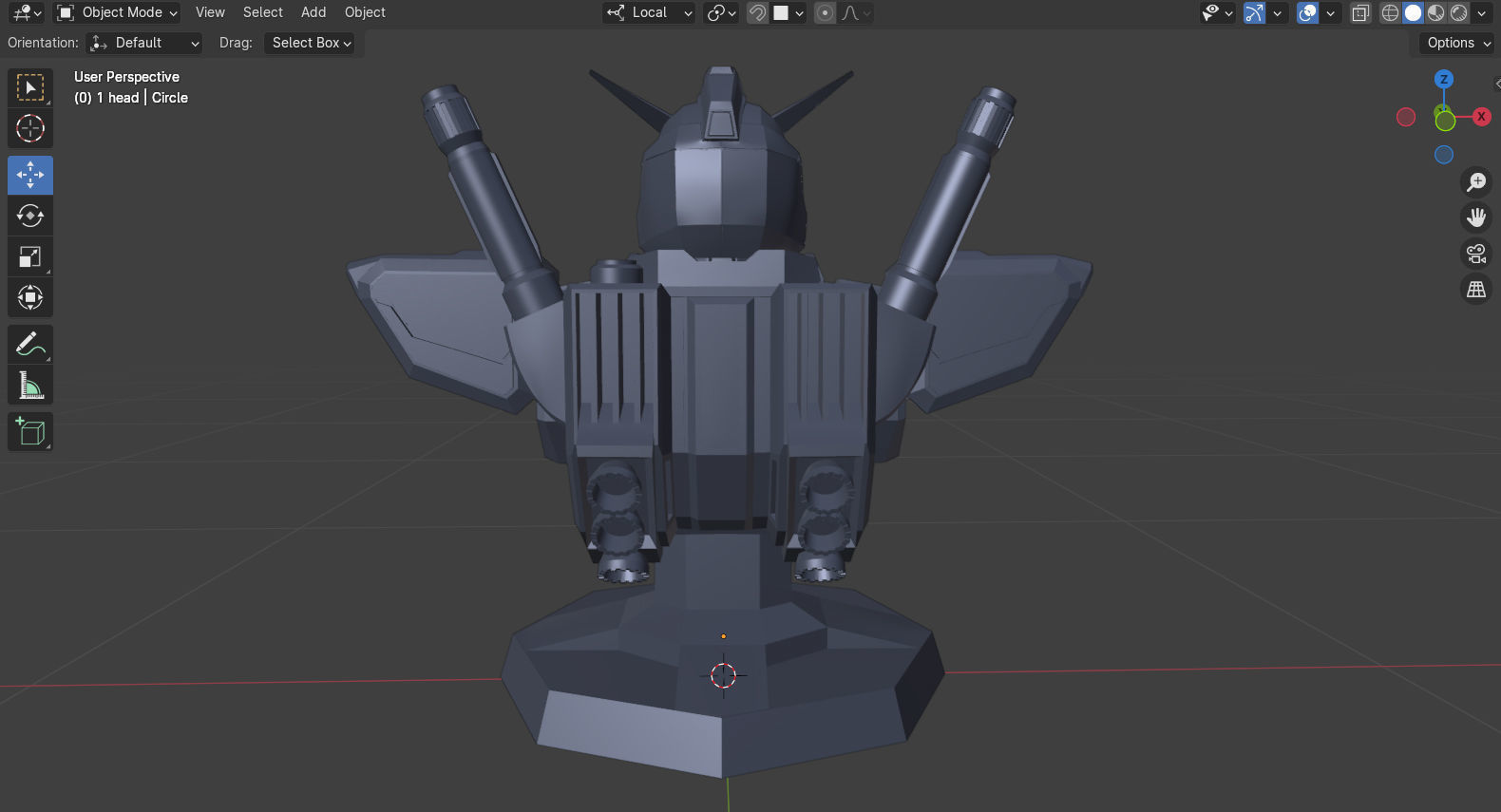Open the Object Mode dropdown
Viewport: 1501px width, 812px height.
pyautogui.click(x=117, y=12)
